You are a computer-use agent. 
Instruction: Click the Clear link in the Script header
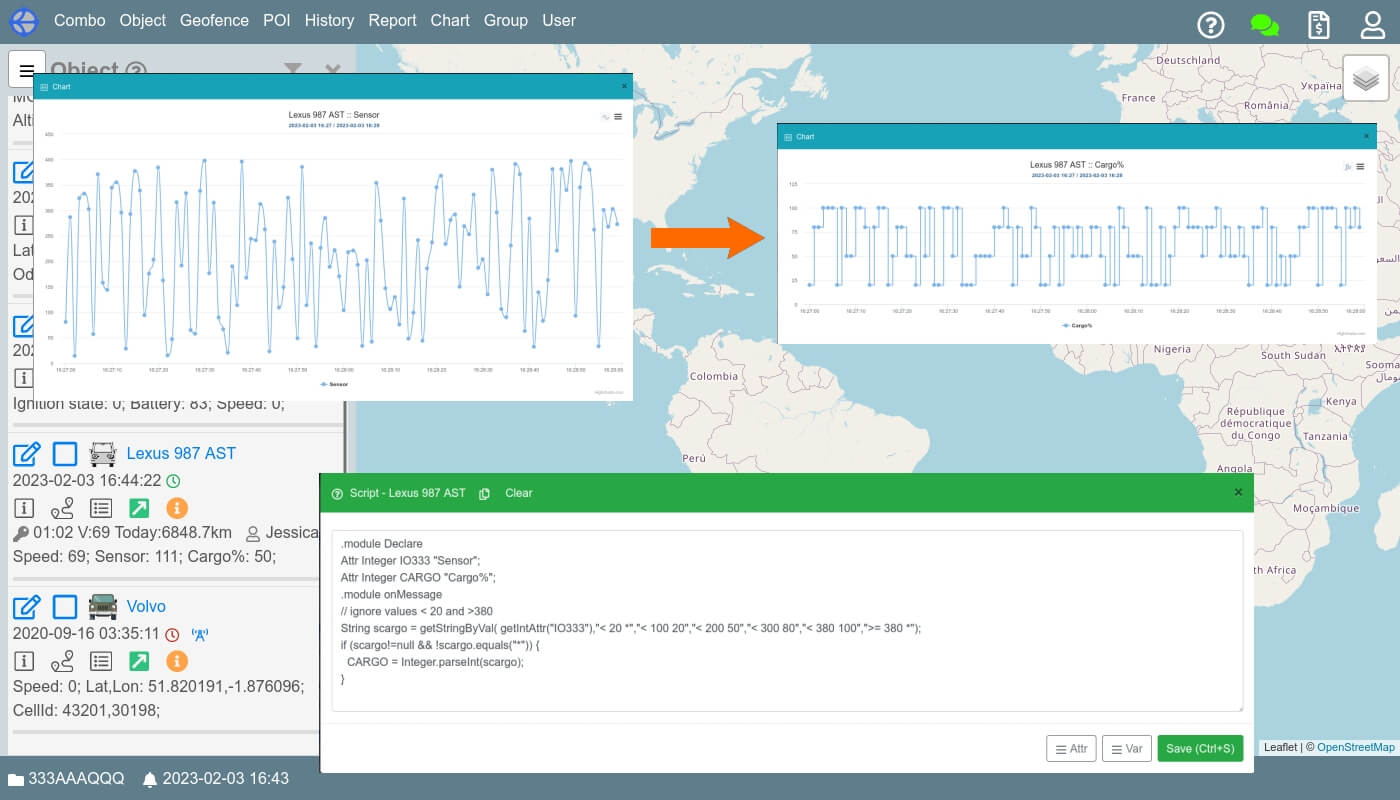tap(518, 493)
